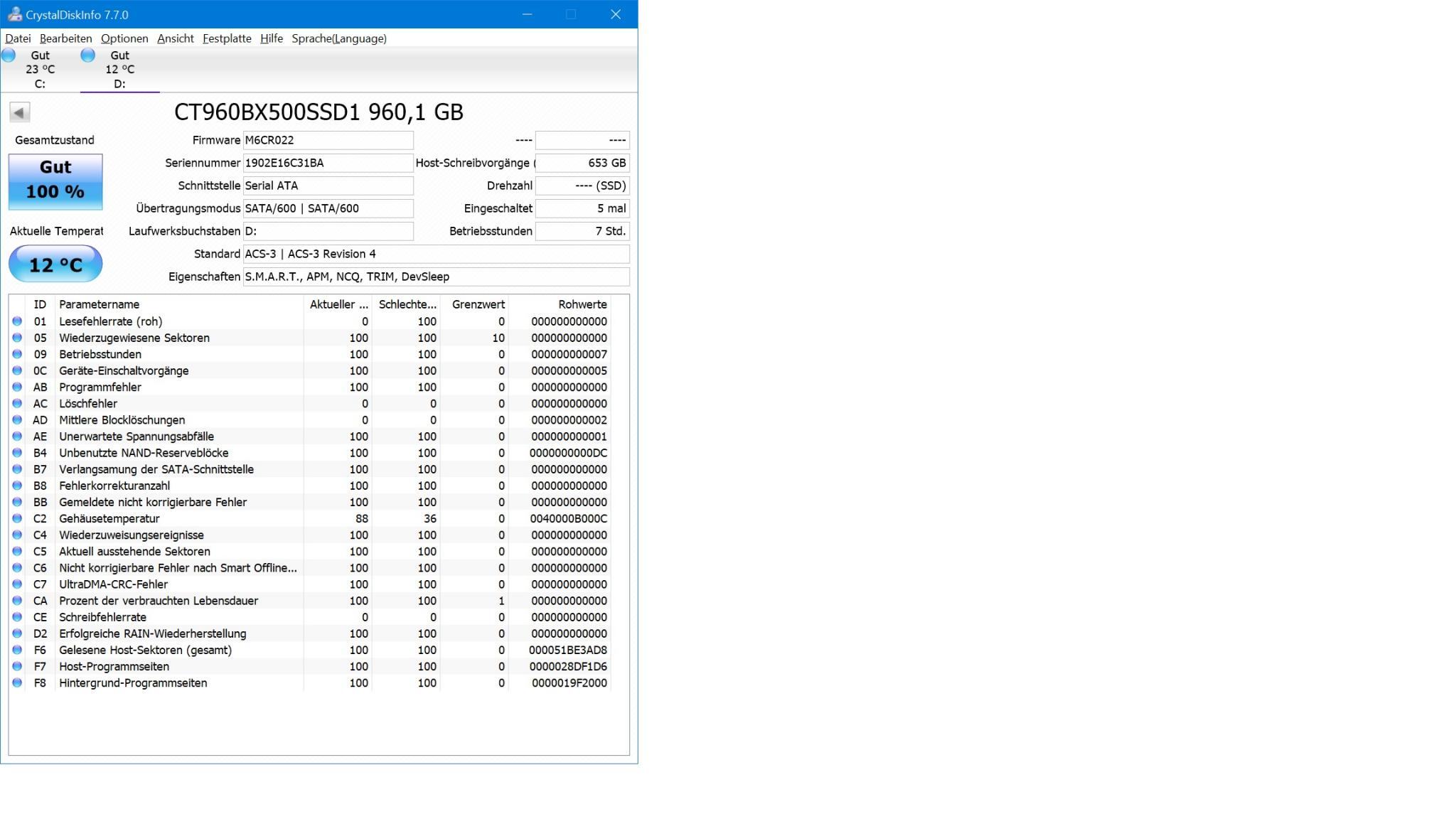
Task: Click the Übertragungsmodus field SATA/600
Action: [x=328, y=208]
